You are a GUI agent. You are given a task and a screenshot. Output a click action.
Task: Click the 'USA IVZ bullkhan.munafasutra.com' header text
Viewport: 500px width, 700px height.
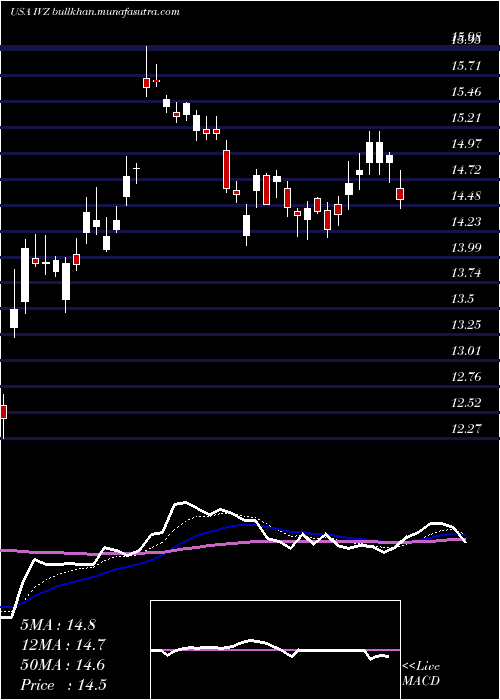(95, 12)
